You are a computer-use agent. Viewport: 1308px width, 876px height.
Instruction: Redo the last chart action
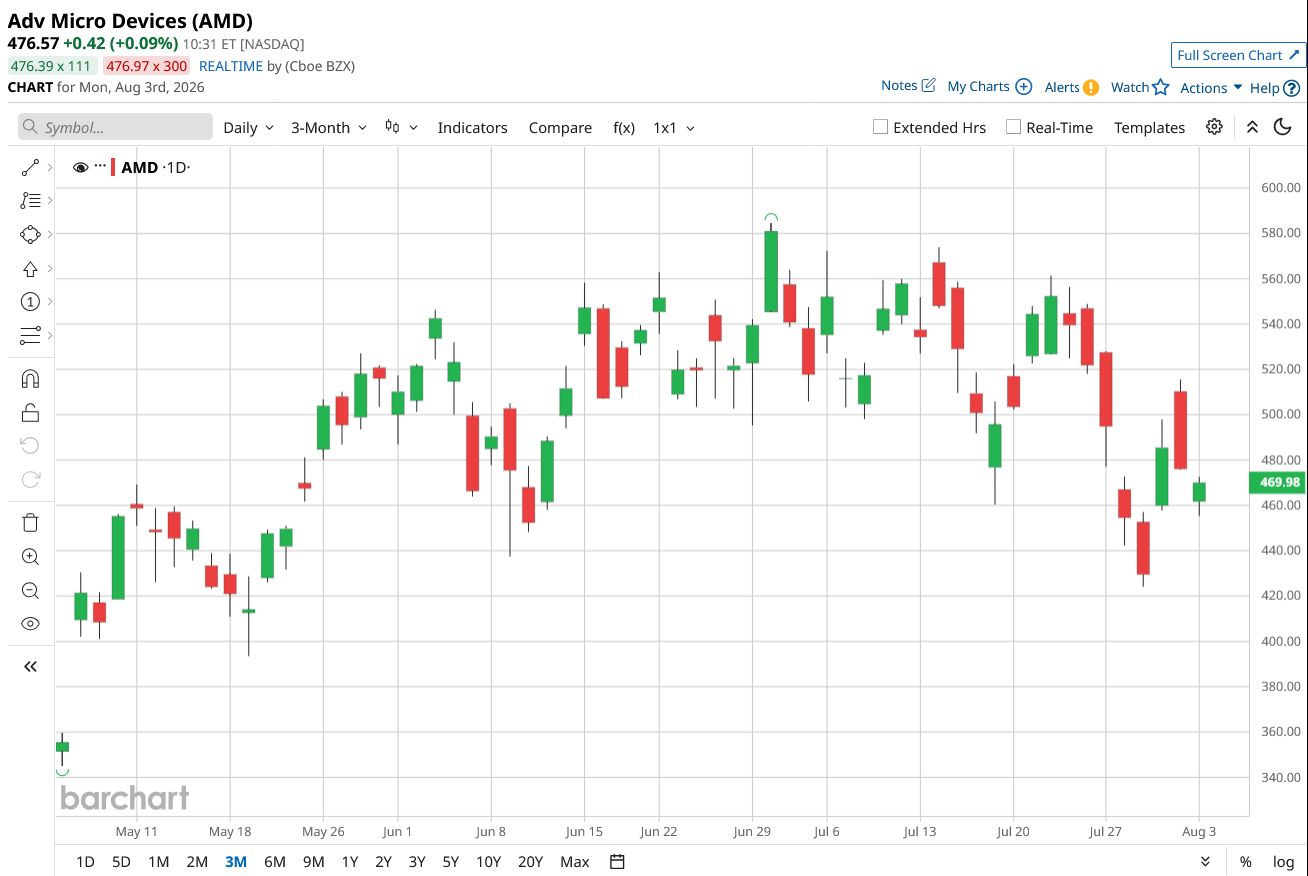coord(30,479)
